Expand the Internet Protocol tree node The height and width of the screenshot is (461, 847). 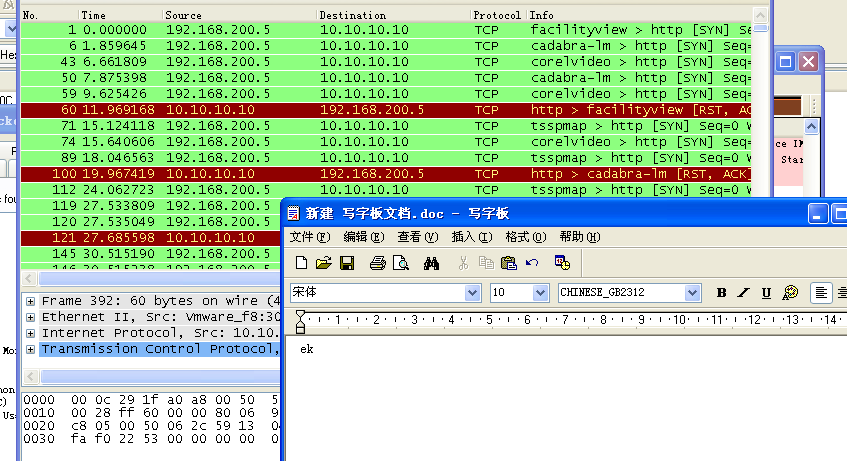[31, 333]
